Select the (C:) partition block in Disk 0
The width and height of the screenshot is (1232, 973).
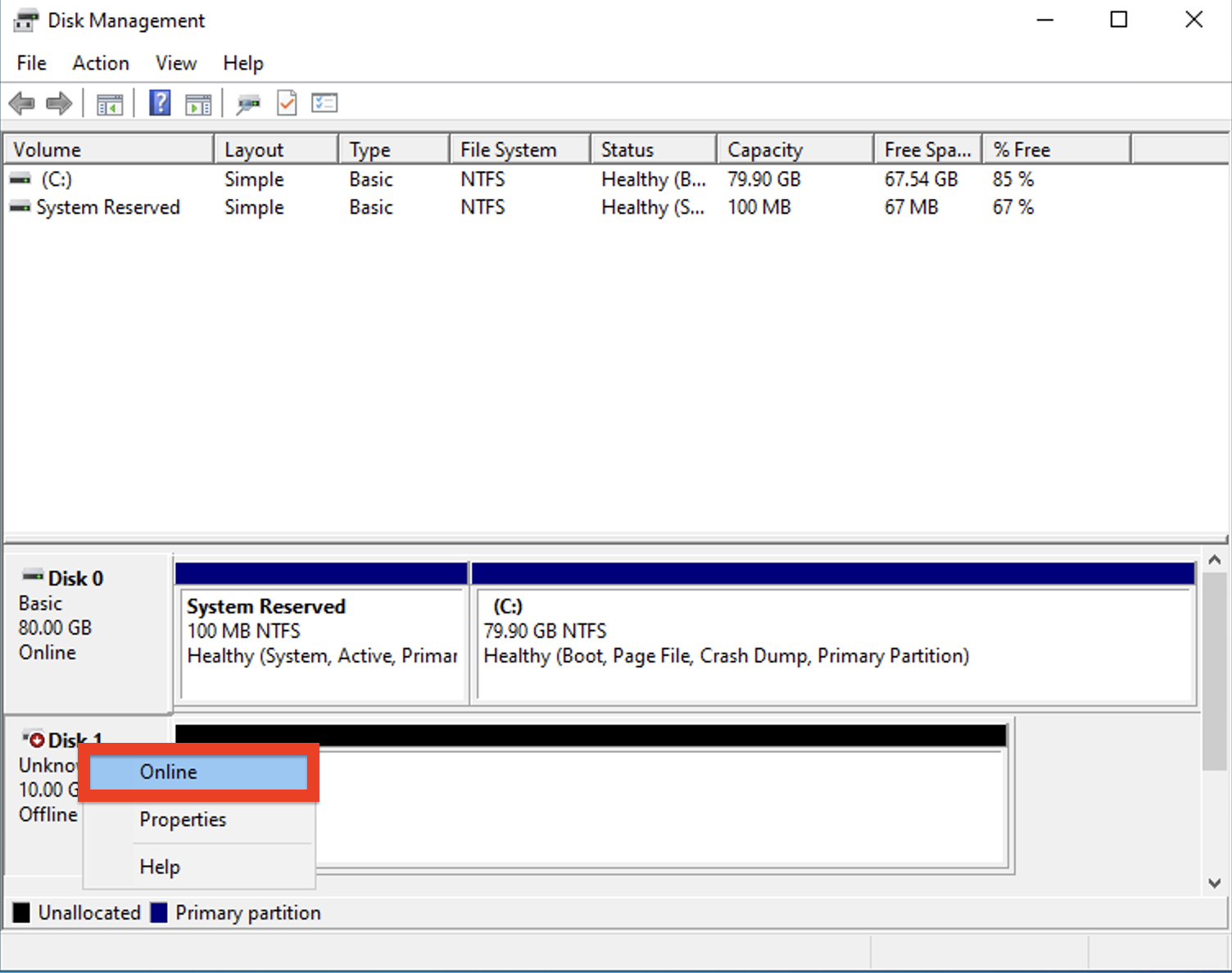[834, 633]
